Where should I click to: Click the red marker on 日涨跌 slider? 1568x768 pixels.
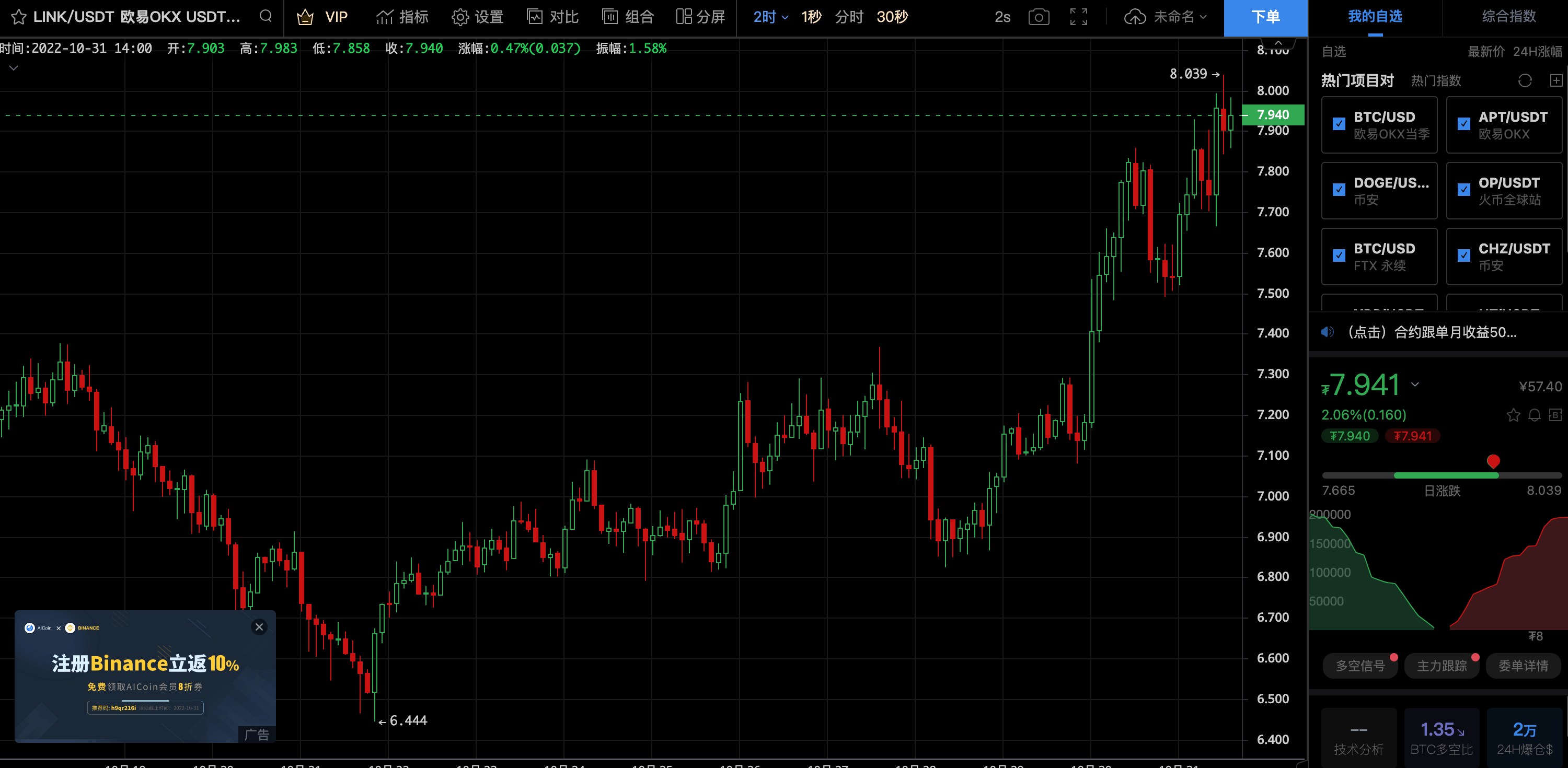[1493, 461]
